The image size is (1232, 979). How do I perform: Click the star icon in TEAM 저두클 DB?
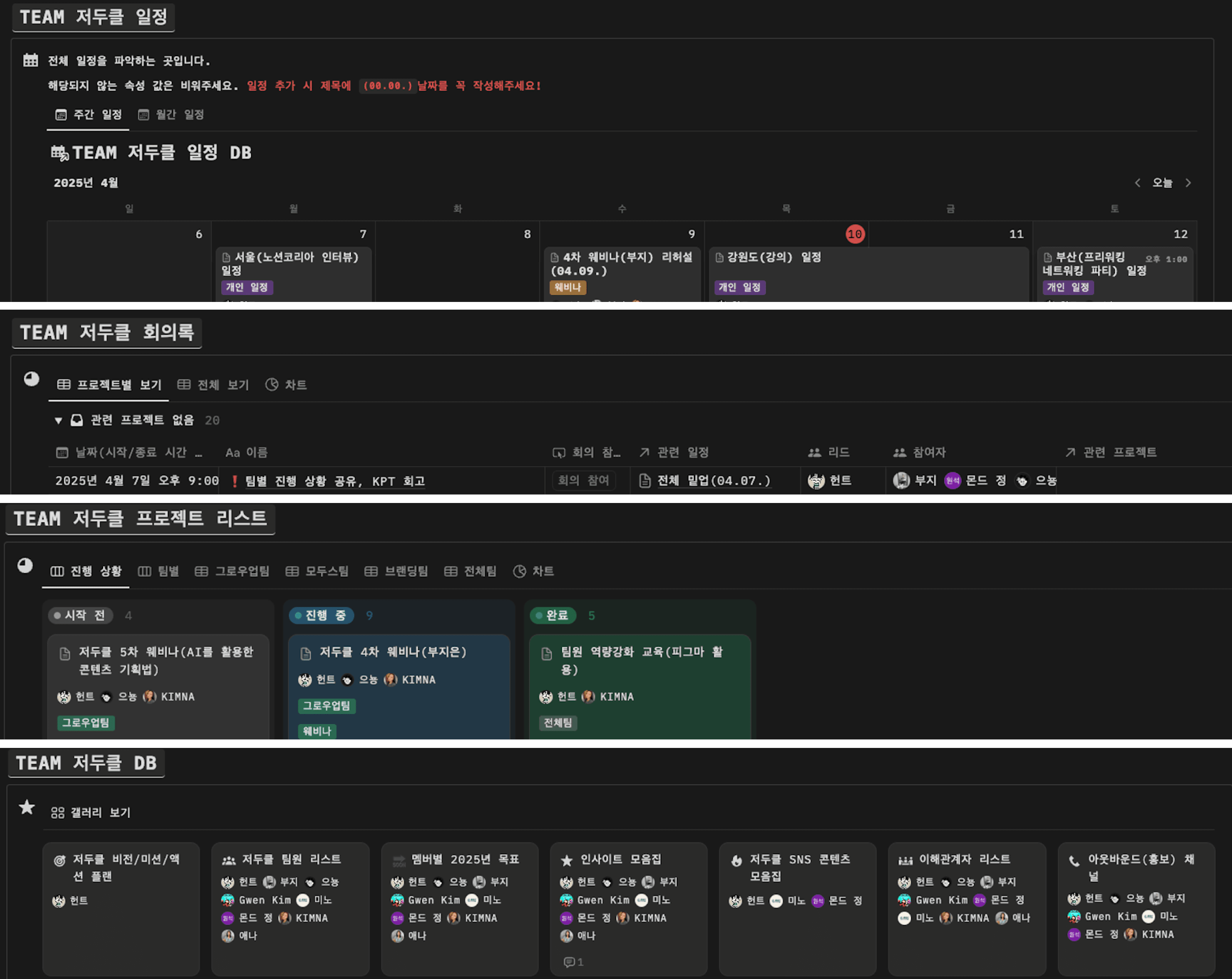coord(27,807)
